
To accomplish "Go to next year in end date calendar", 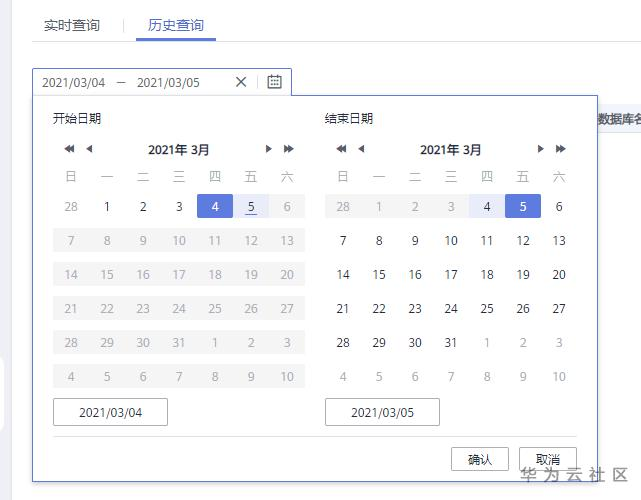I will tap(561, 149).
